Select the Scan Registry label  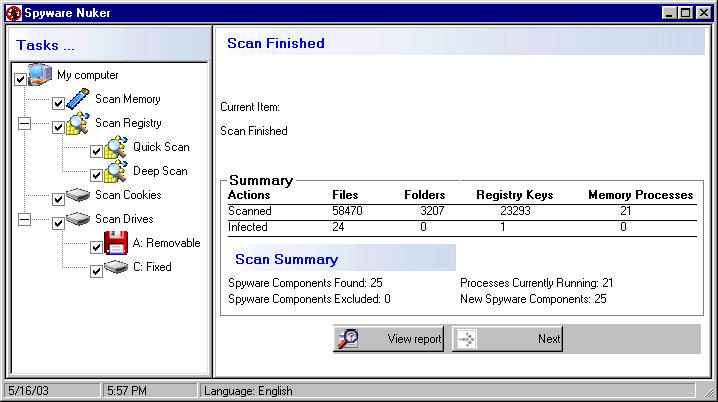(128, 123)
